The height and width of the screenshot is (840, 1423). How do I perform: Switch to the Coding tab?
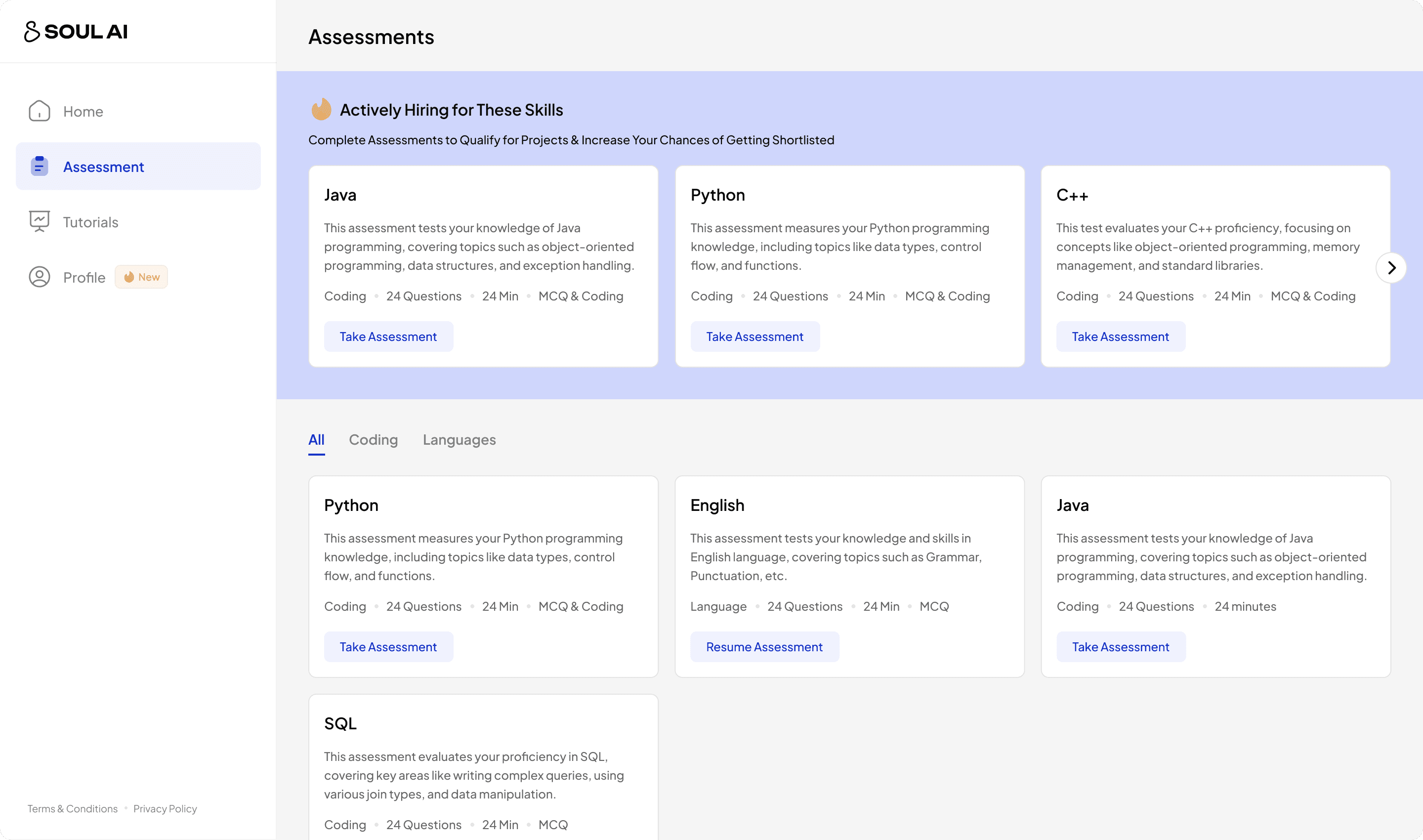[373, 440]
